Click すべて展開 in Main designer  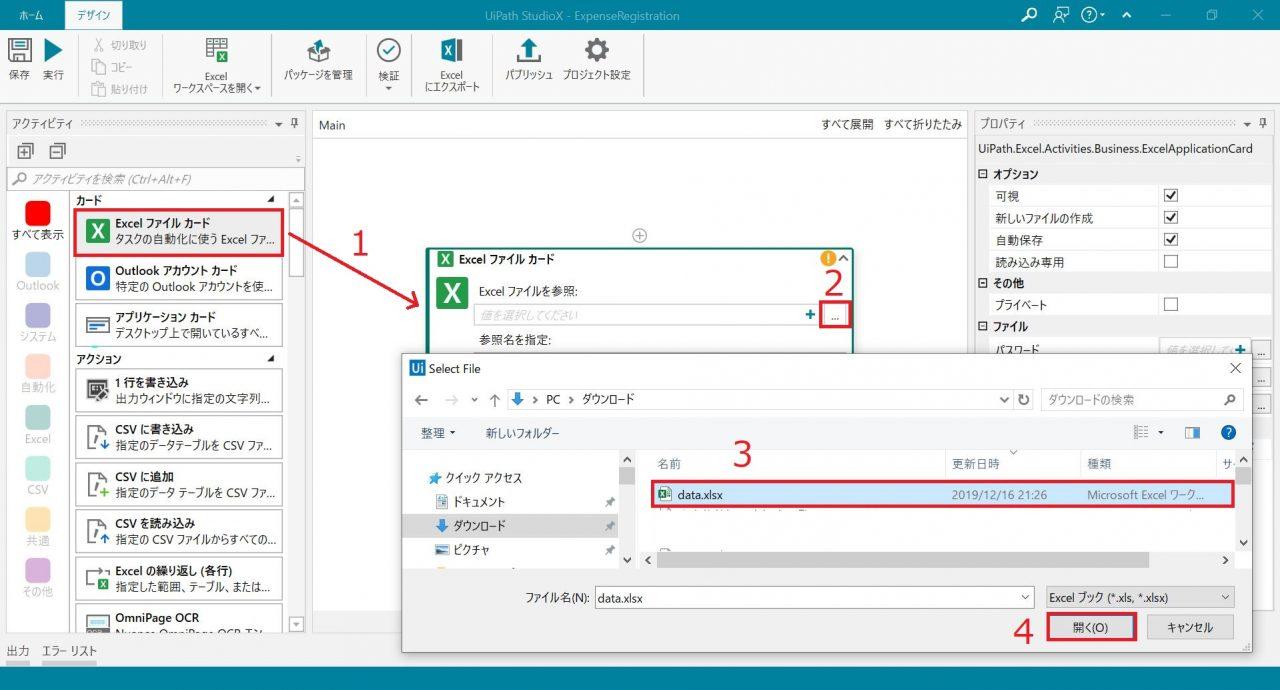[x=847, y=125]
